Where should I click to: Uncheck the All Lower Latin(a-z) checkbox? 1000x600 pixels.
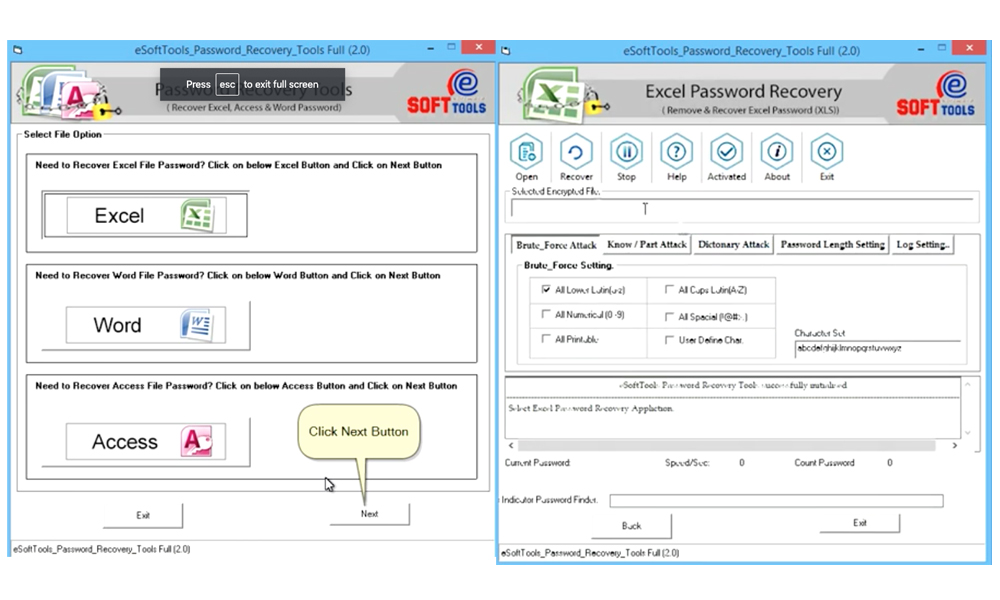546,289
